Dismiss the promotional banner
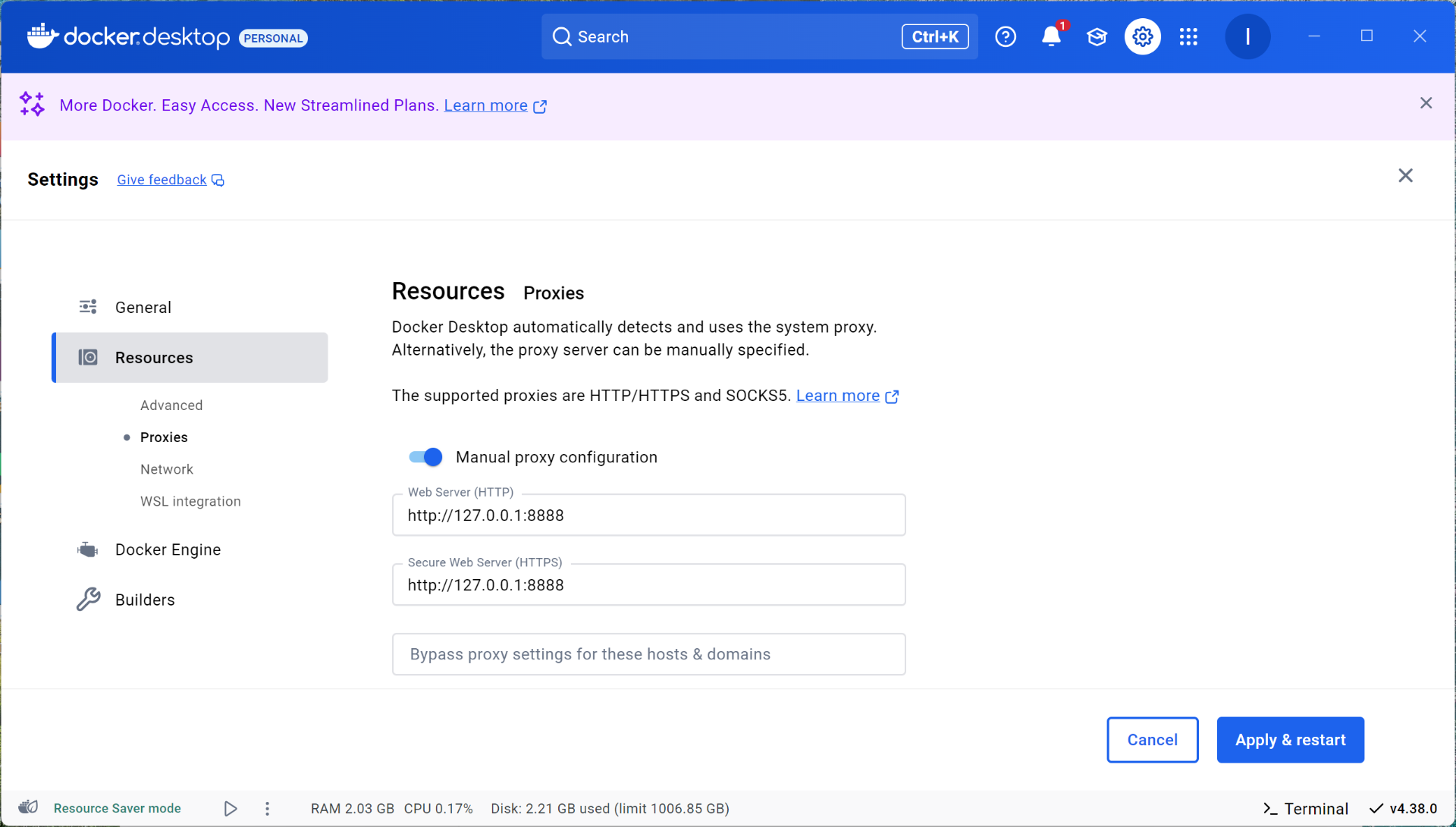This screenshot has width=1456, height=827. pyautogui.click(x=1426, y=103)
